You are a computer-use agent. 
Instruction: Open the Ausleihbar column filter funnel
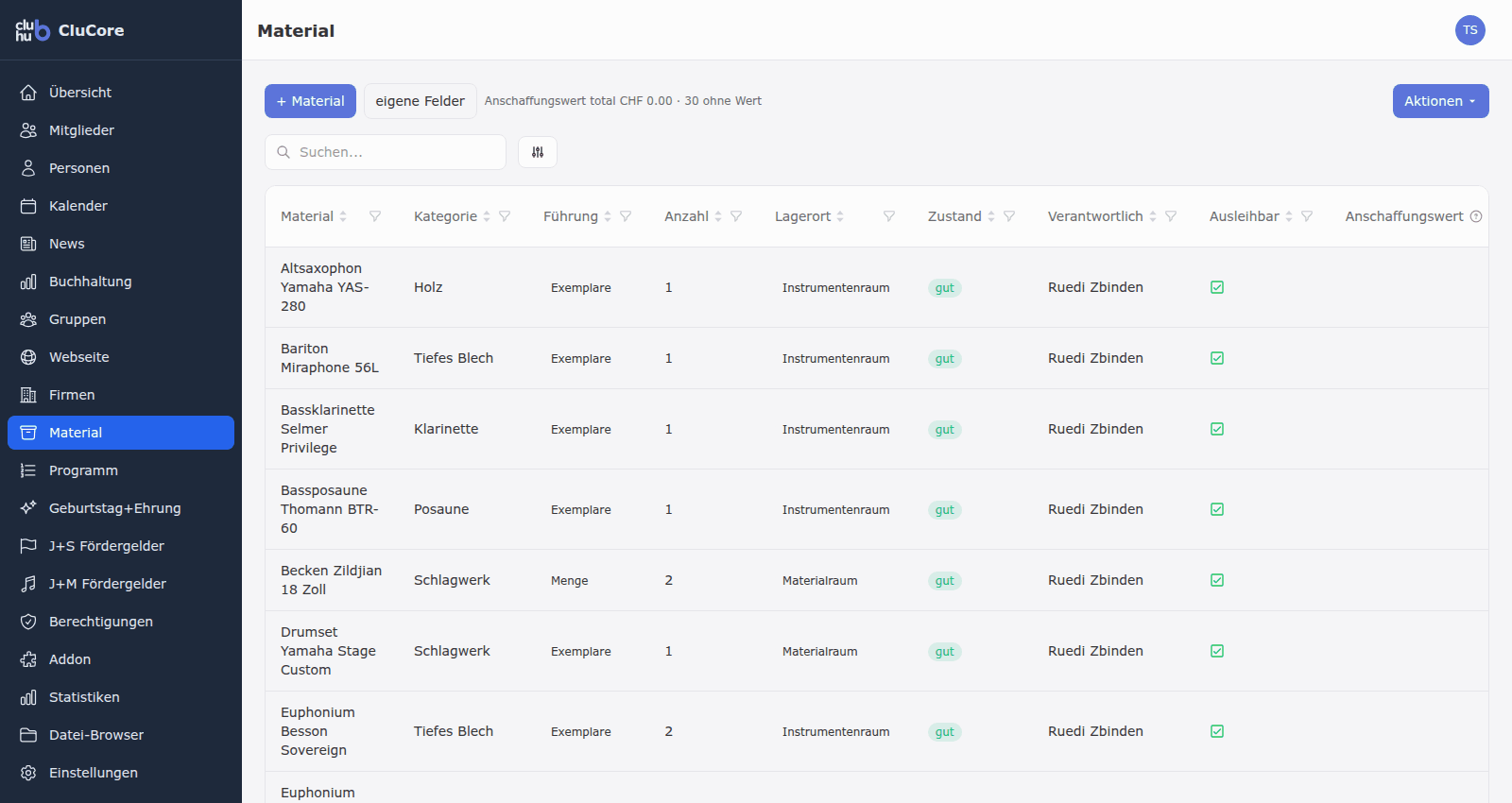tap(1307, 216)
